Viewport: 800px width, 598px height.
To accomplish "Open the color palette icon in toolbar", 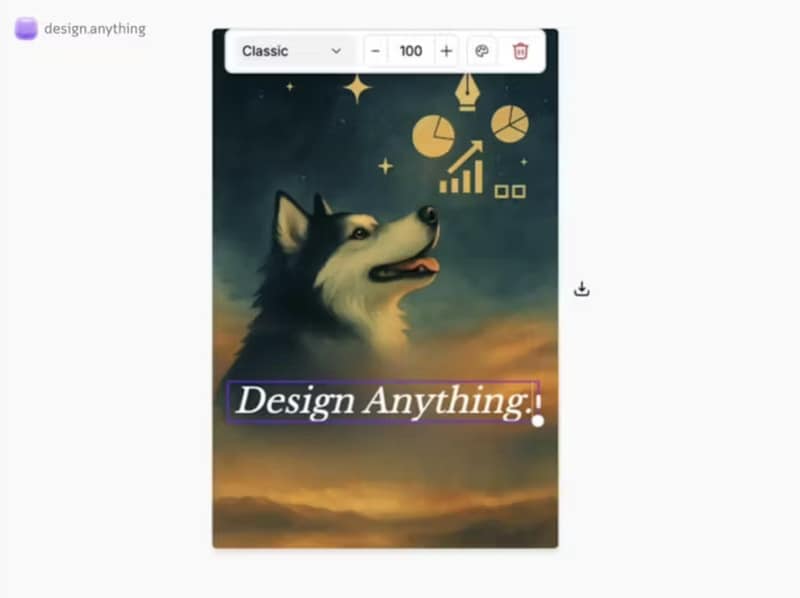I will 482,51.
